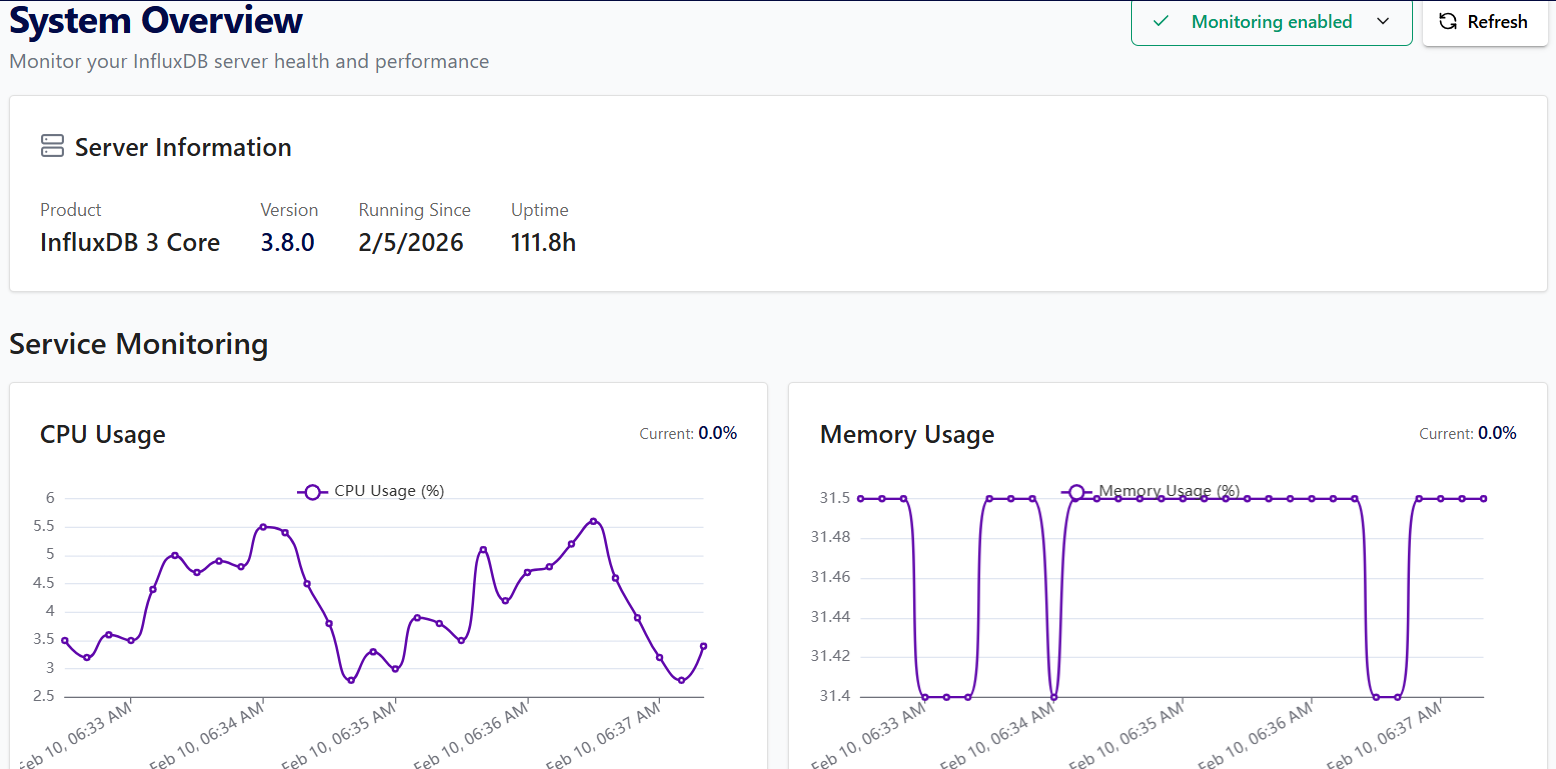Screen dimensions: 1556x769
Task: Click the first Memory chart data point
Action: [x=860, y=498]
